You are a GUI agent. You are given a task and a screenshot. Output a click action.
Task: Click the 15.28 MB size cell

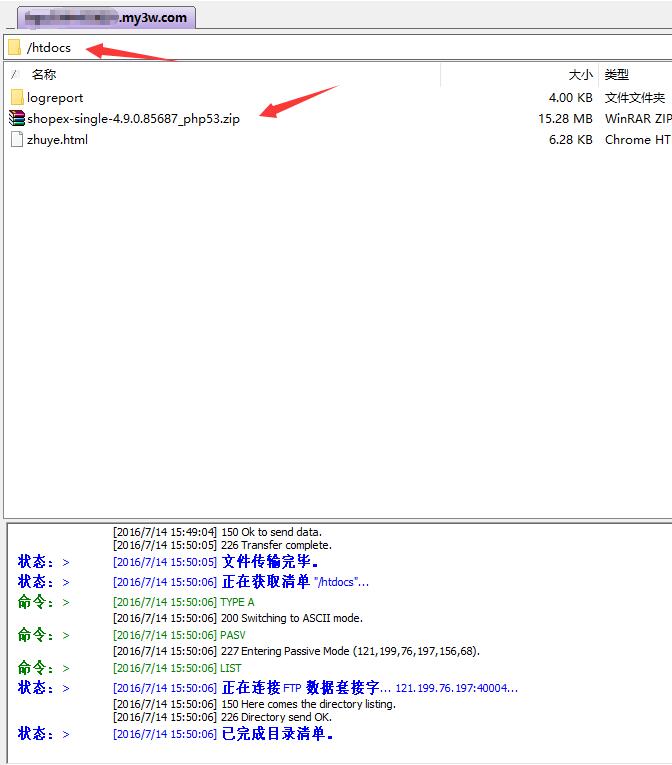(x=565, y=119)
